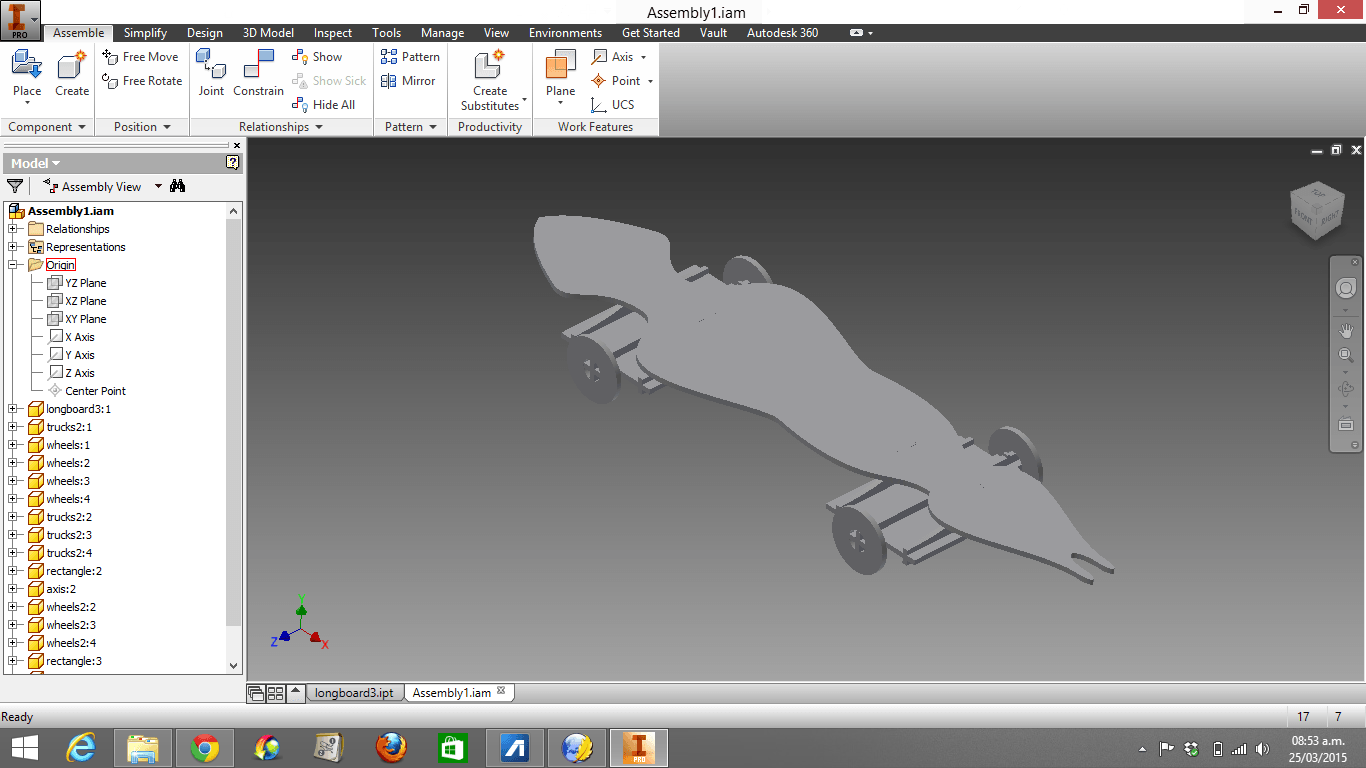Screen dimensions: 1366x768
Task: Click the navigation wheel icon
Action: 1346,289
